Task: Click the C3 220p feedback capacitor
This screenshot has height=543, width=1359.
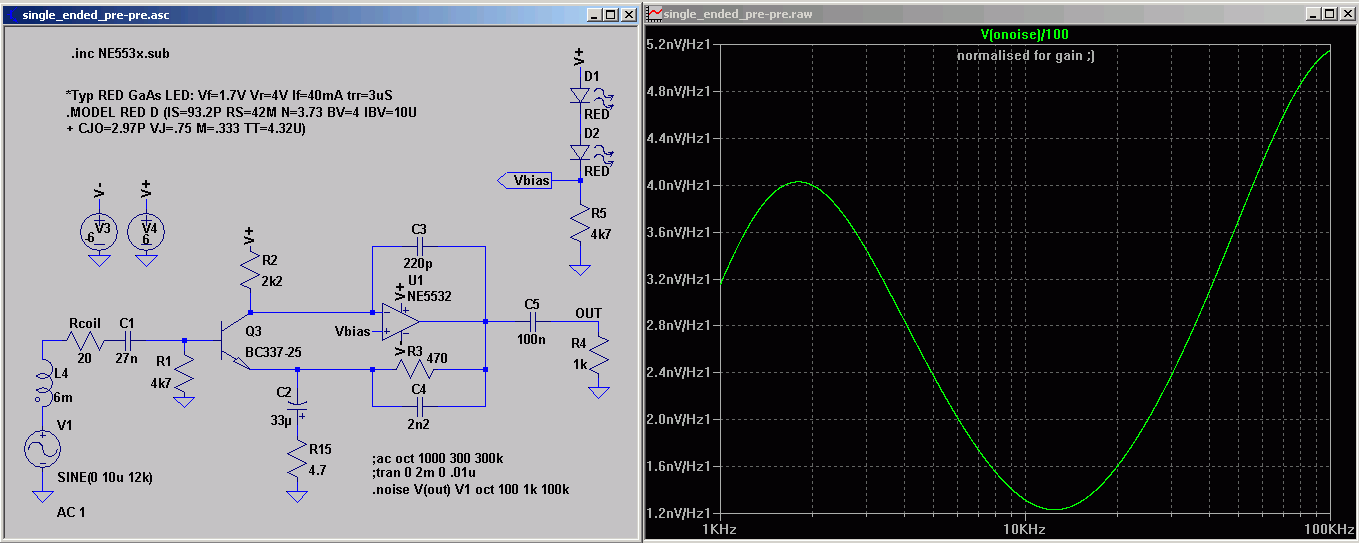Action: tap(419, 246)
